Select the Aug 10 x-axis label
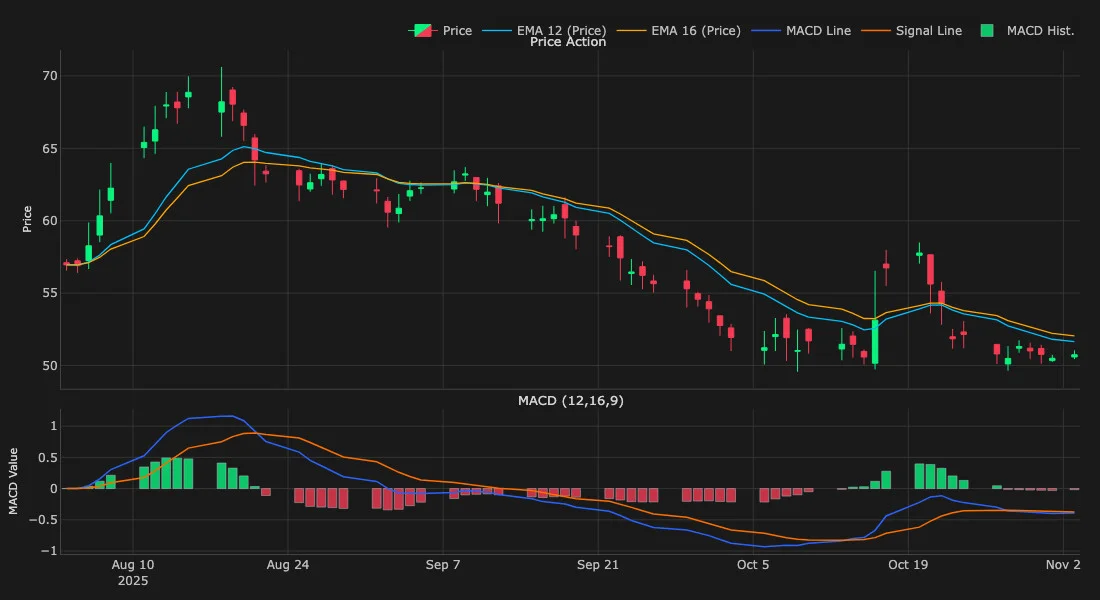1100x600 pixels. pyautogui.click(x=133, y=565)
